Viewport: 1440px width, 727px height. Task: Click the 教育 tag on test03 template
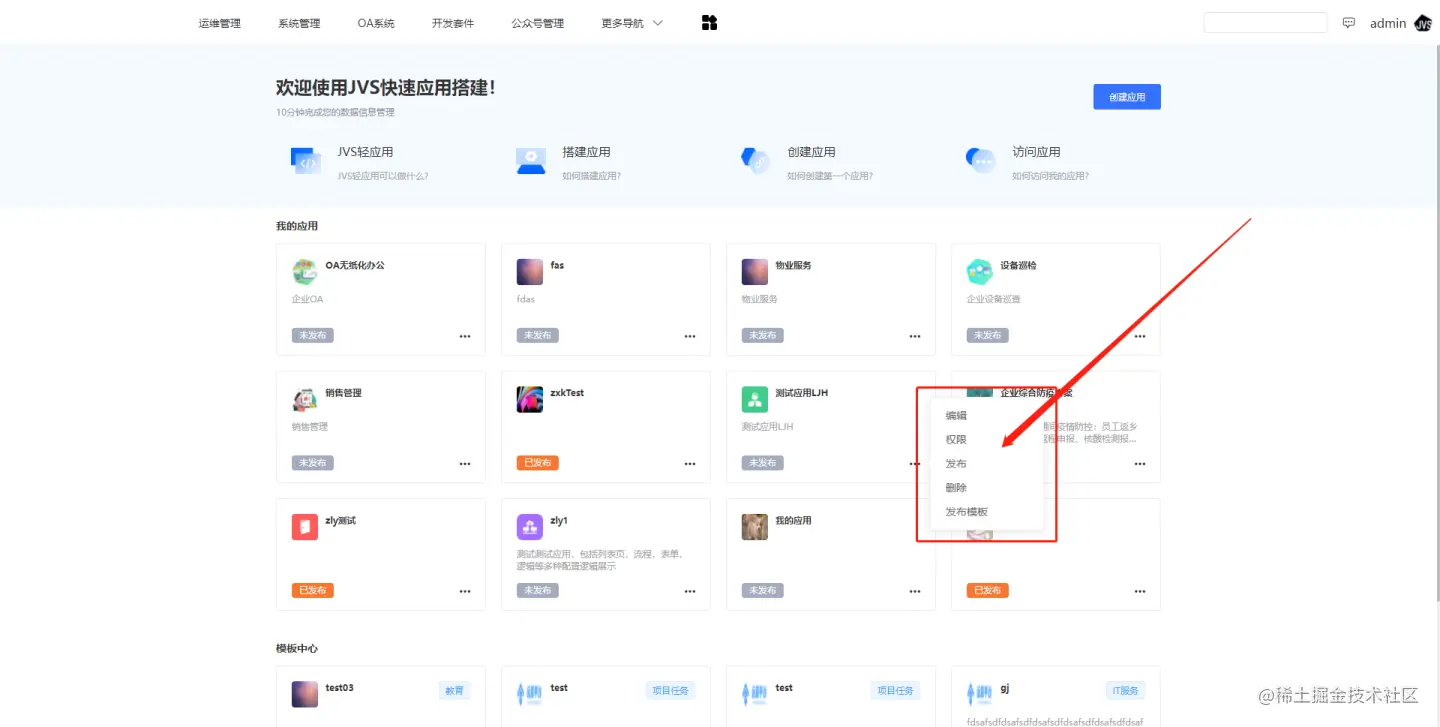pos(455,691)
